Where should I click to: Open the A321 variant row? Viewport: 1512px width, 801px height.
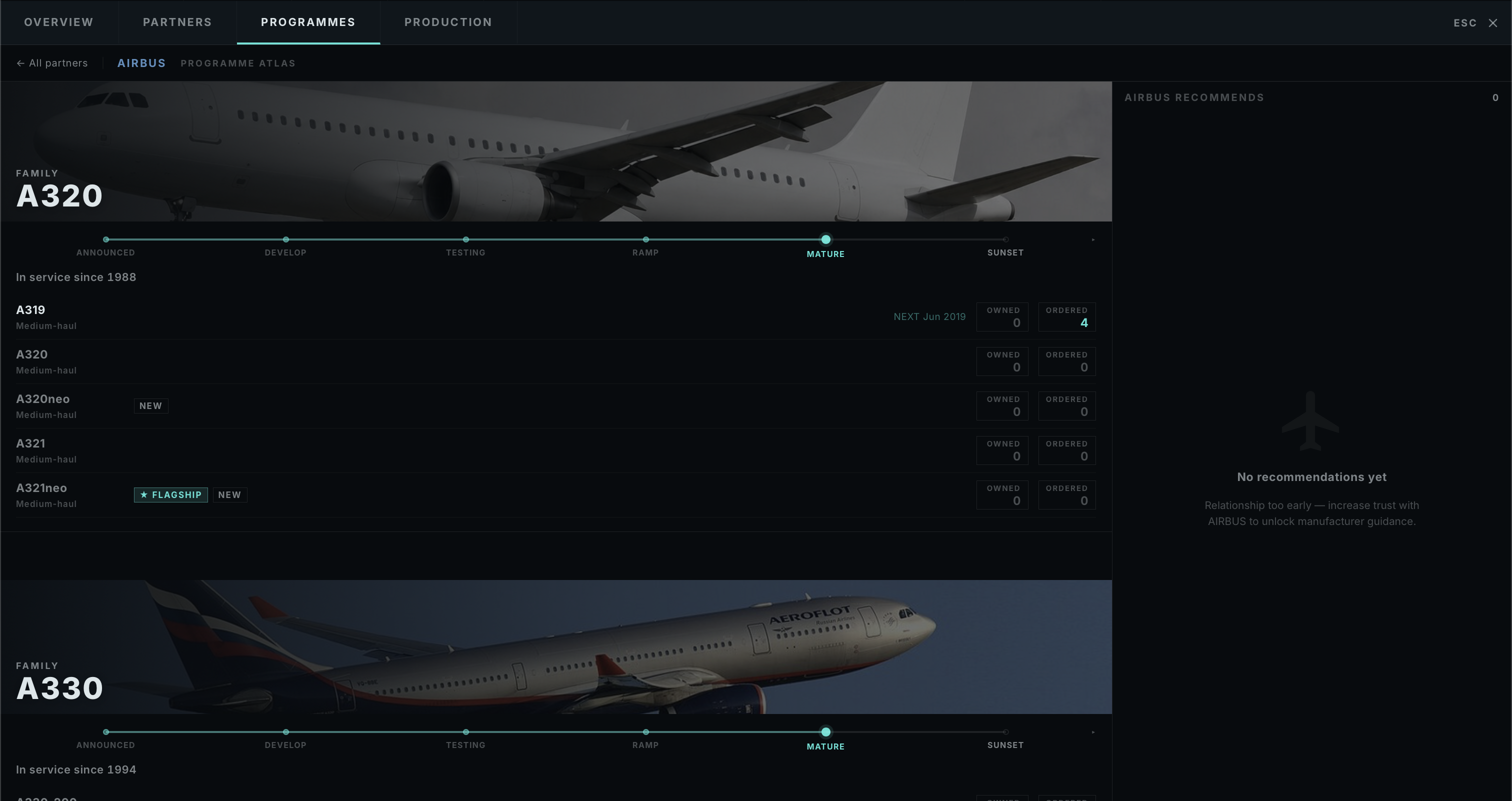[x=556, y=450]
